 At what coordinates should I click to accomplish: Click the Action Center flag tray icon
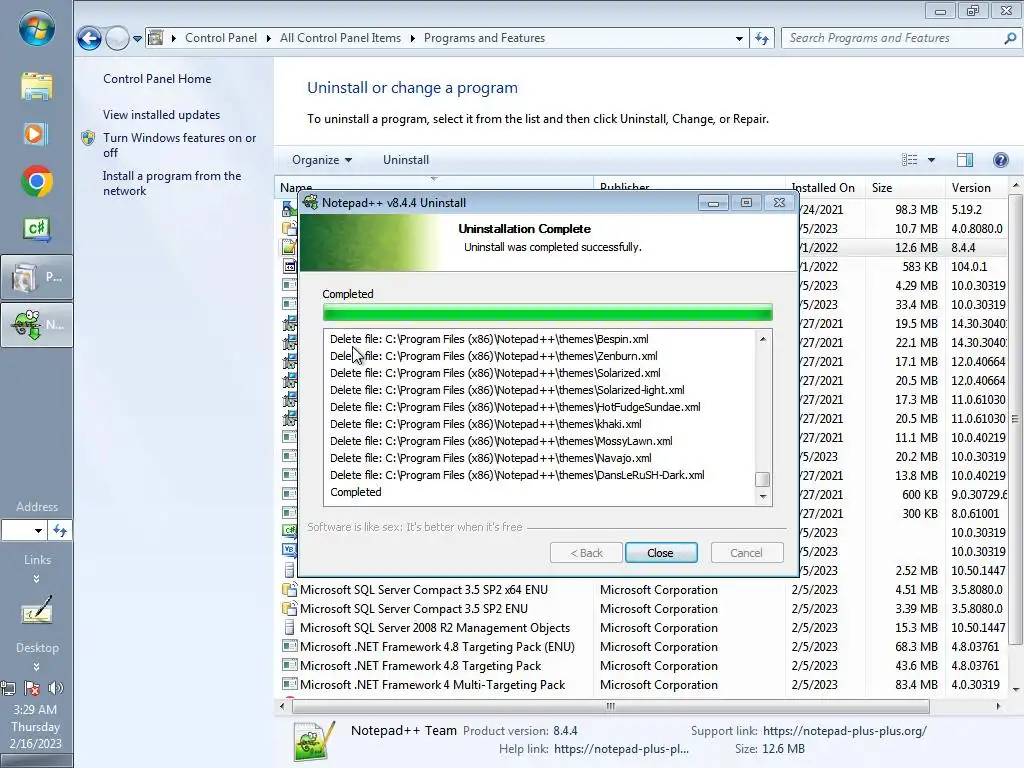(x=32, y=688)
